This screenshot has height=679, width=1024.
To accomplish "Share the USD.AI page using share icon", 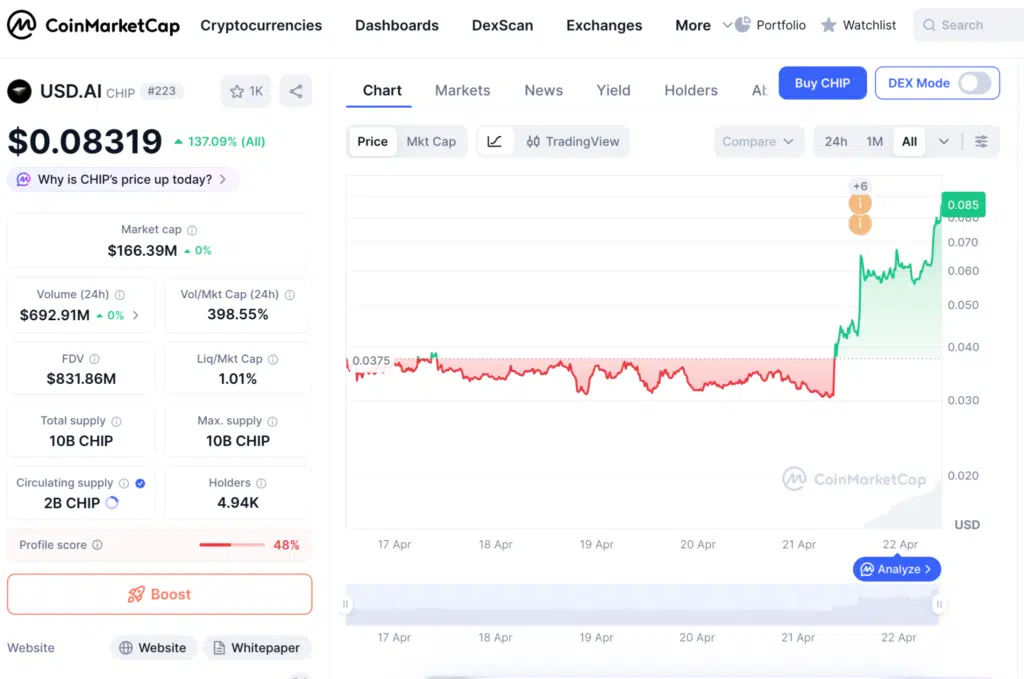I will click(295, 90).
